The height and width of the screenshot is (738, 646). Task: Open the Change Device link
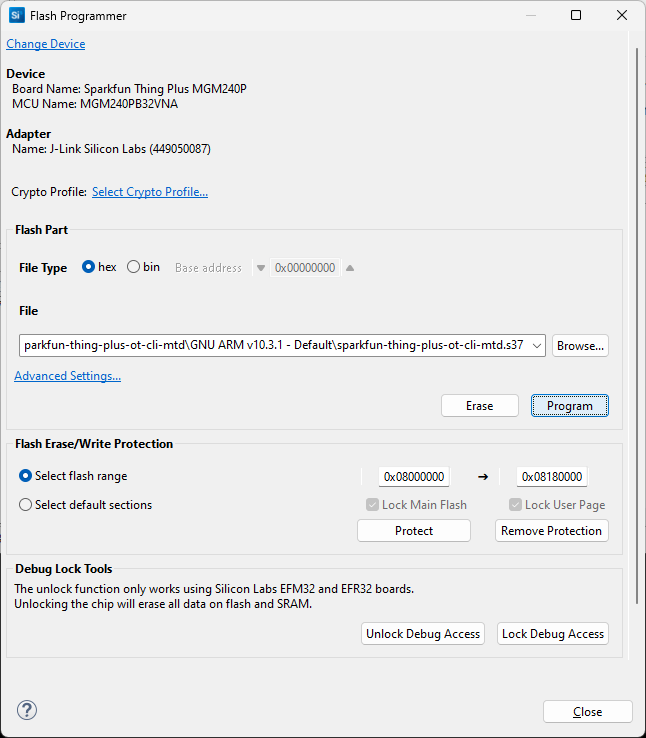click(x=46, y=44)
